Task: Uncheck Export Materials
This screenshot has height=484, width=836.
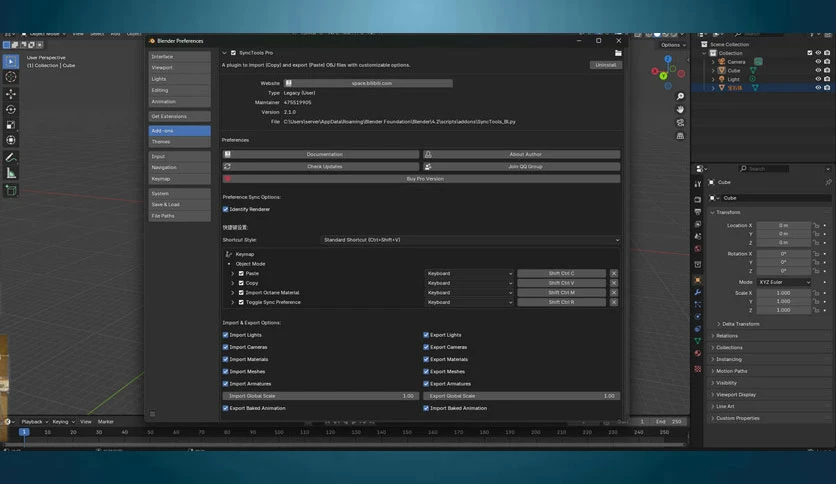Action: tap(426, 359)
